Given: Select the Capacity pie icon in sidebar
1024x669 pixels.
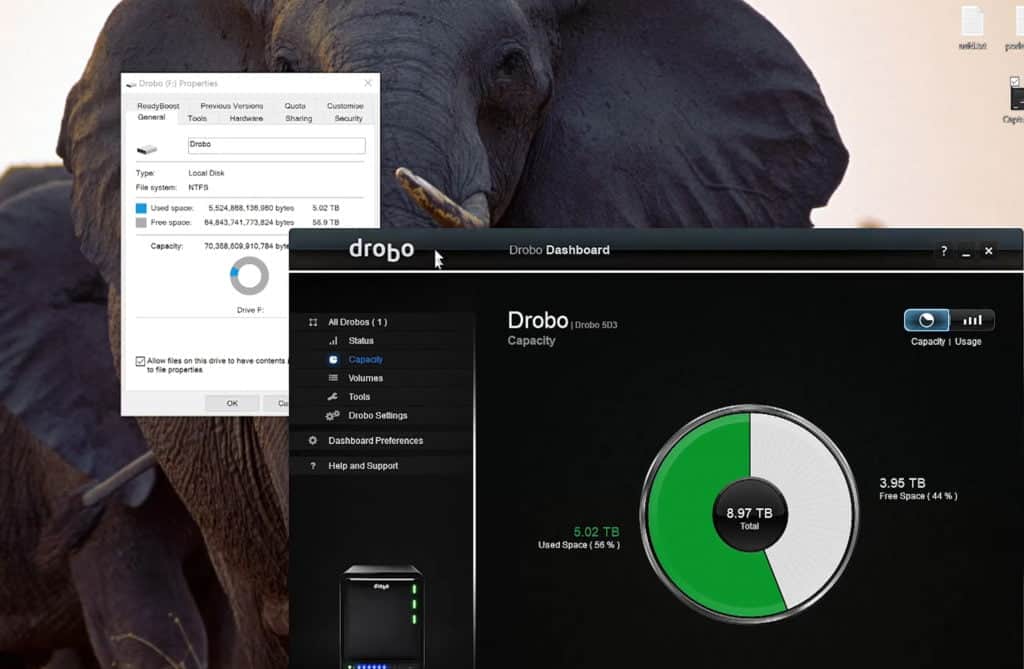Looking at the screenshot, I should pyautogui.click(x=333, y=359).
